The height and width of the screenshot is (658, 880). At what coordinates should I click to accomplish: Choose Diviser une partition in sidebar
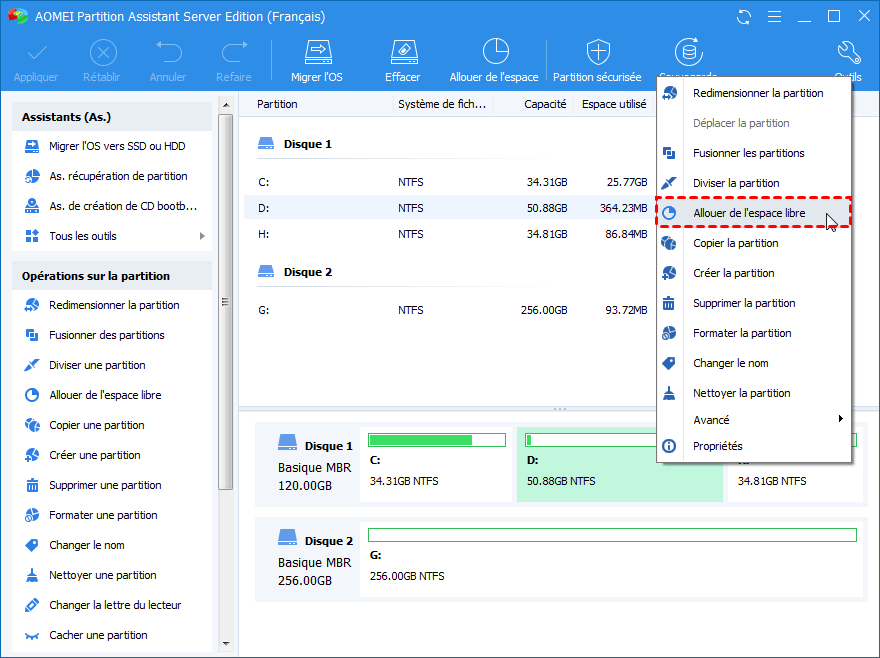(97, 365)
